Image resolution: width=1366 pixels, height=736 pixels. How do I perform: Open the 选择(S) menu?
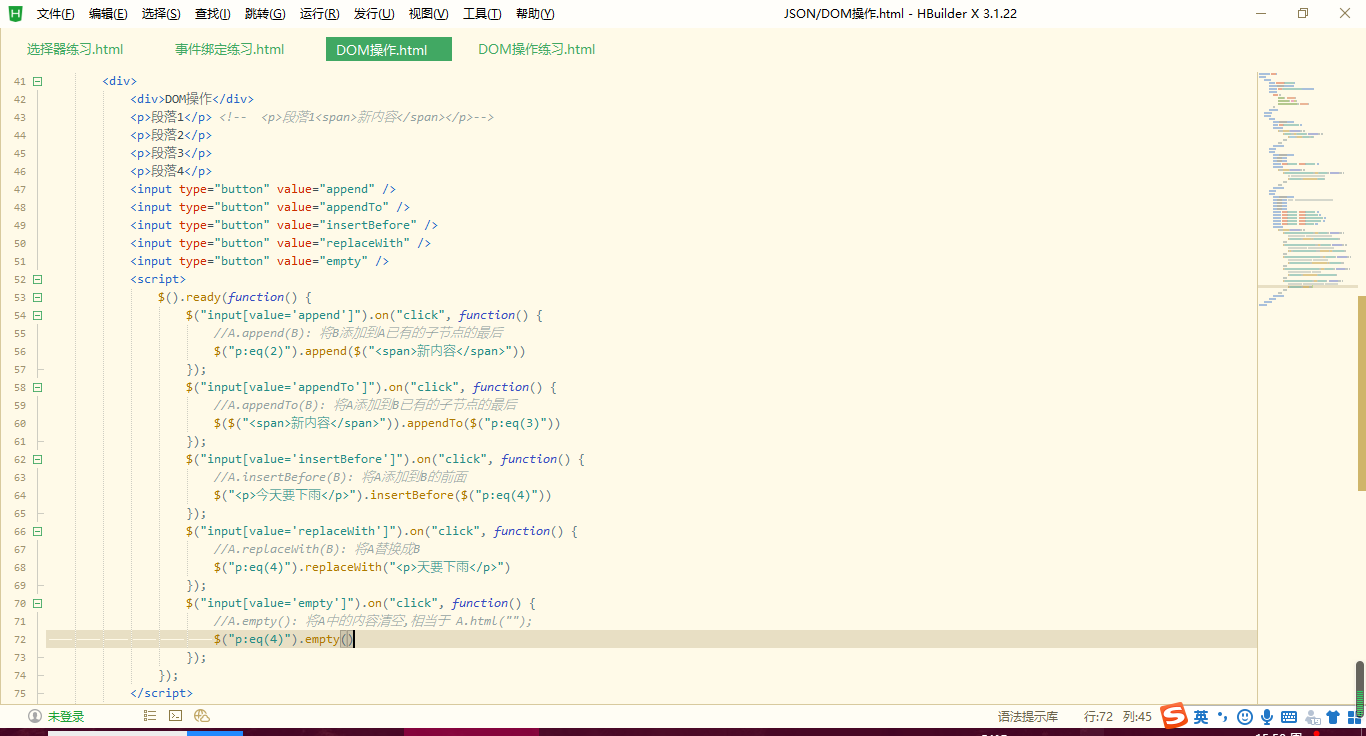161,14
